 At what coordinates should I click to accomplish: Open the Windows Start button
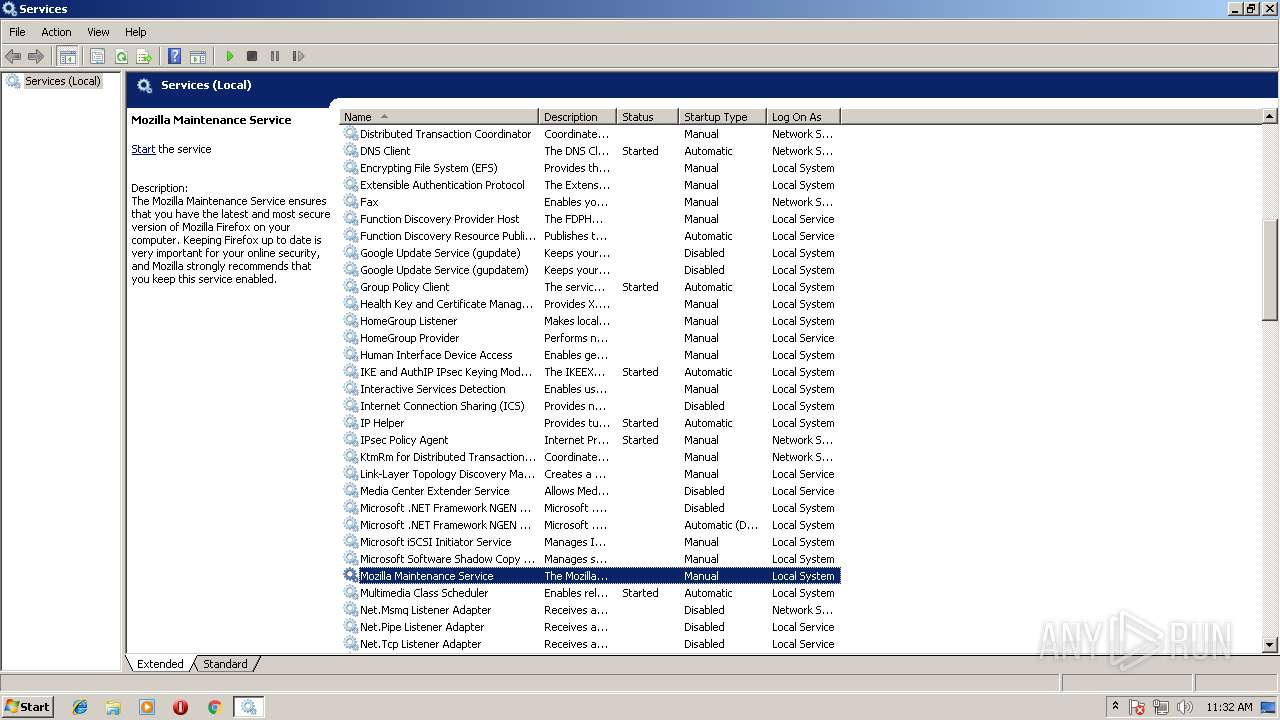28,706
